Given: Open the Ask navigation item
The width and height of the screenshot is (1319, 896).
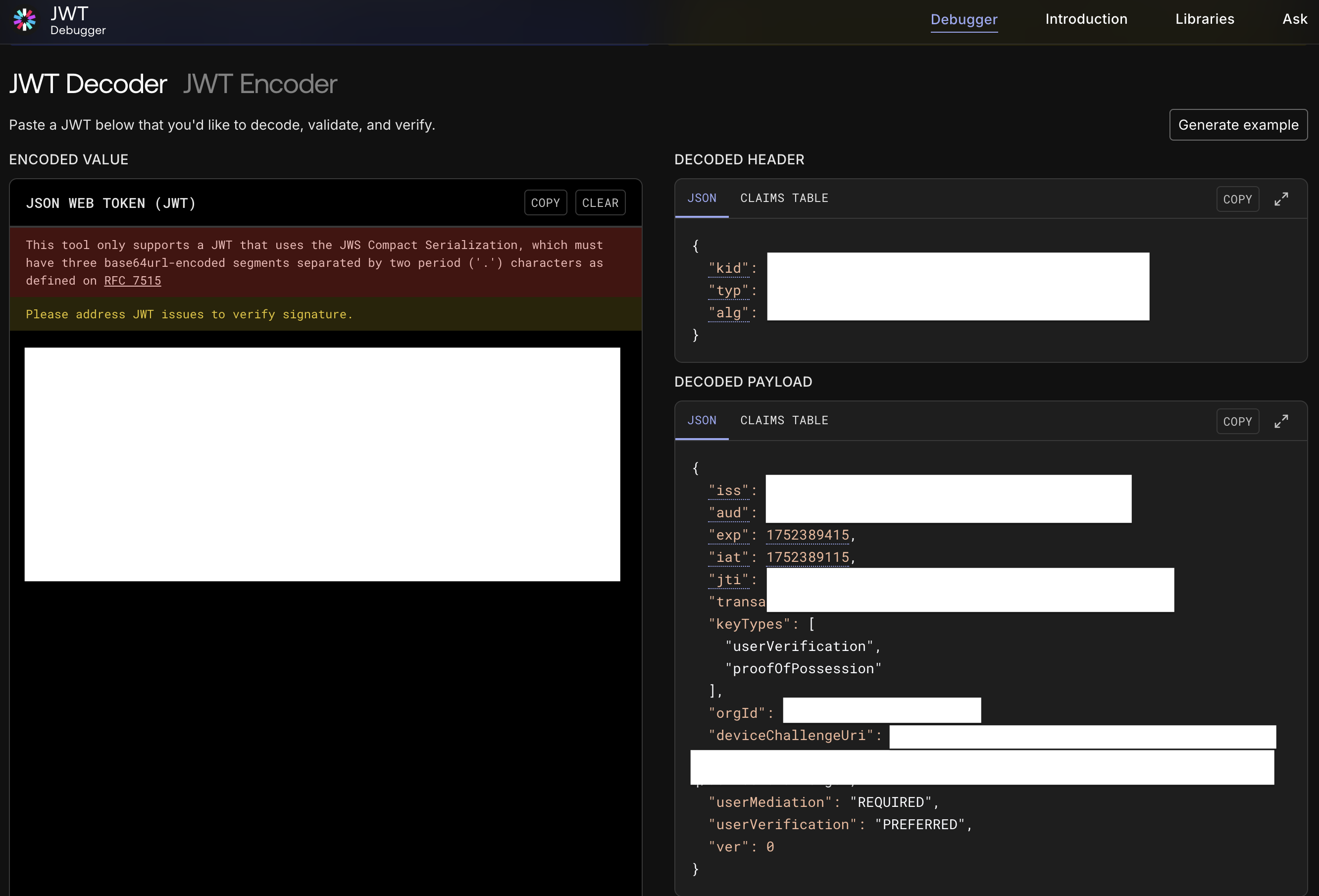Looking at the screenshot, I should [1295, 19].
